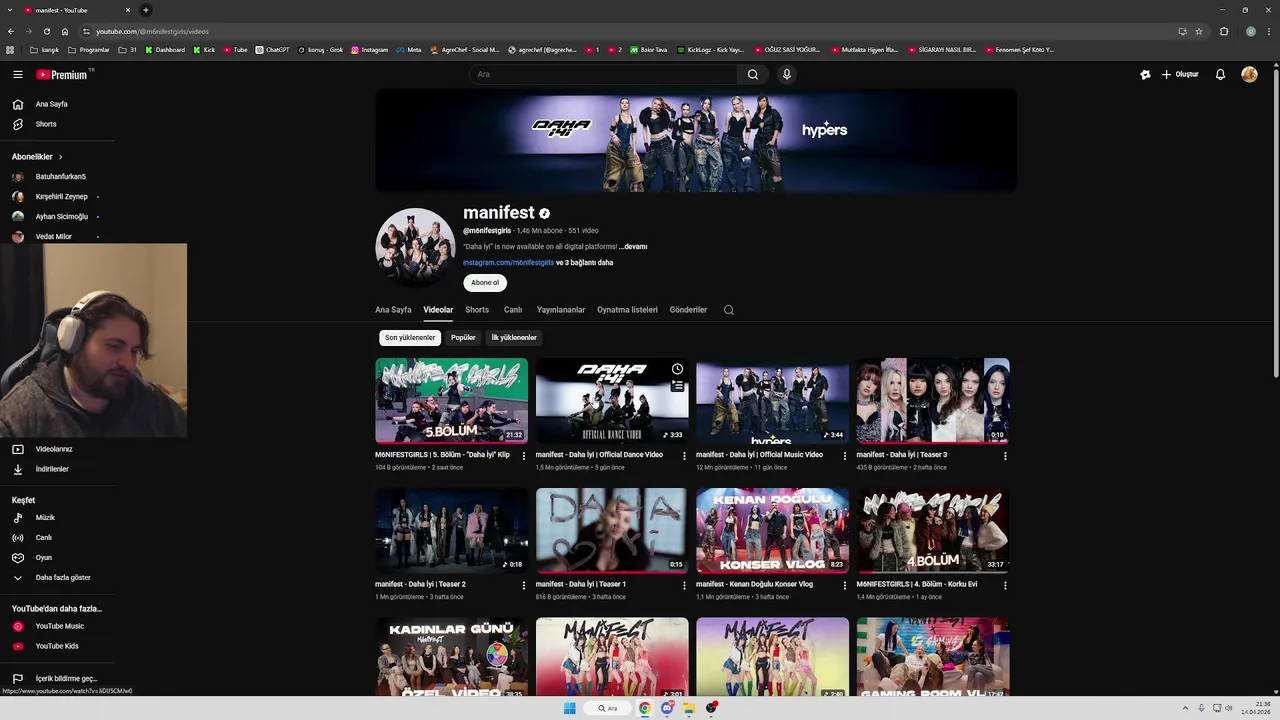Image resolution: width=1280 pixels, height=720 pixels.
Task: Open the YouTube hamburger guide menu
Action: click(x=17, y=74)
